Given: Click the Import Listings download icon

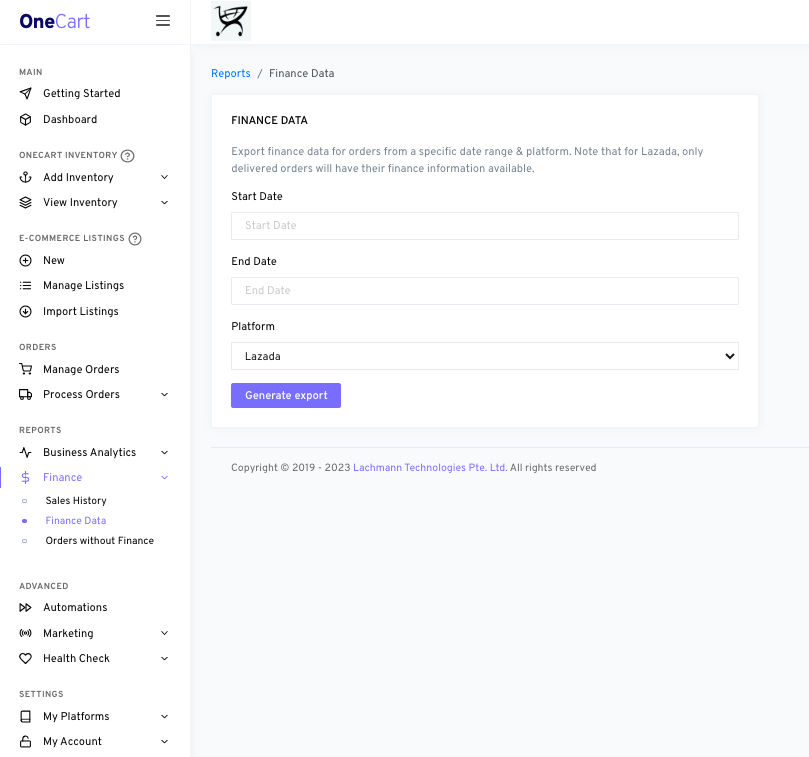Looking at the screenshot, I should (x=26, y=312).
